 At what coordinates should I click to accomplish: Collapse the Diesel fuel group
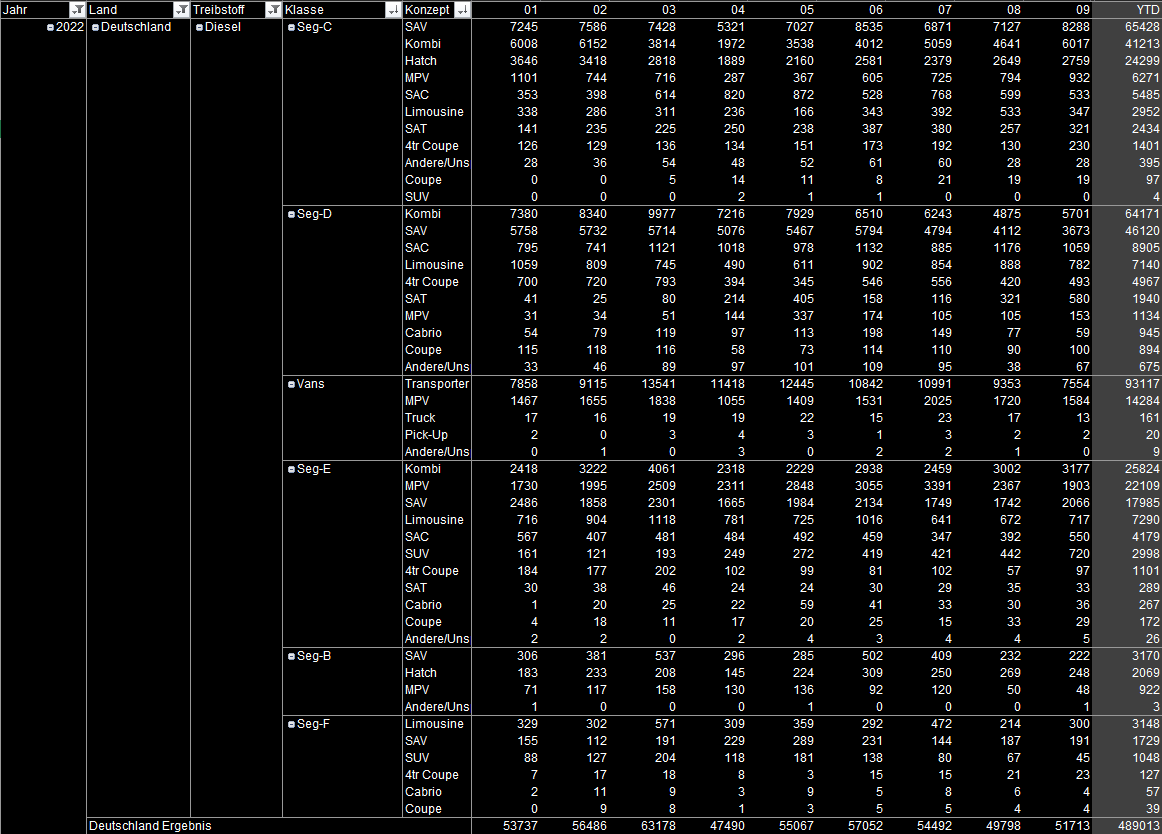pyautogui.click(x=199, y=27)
